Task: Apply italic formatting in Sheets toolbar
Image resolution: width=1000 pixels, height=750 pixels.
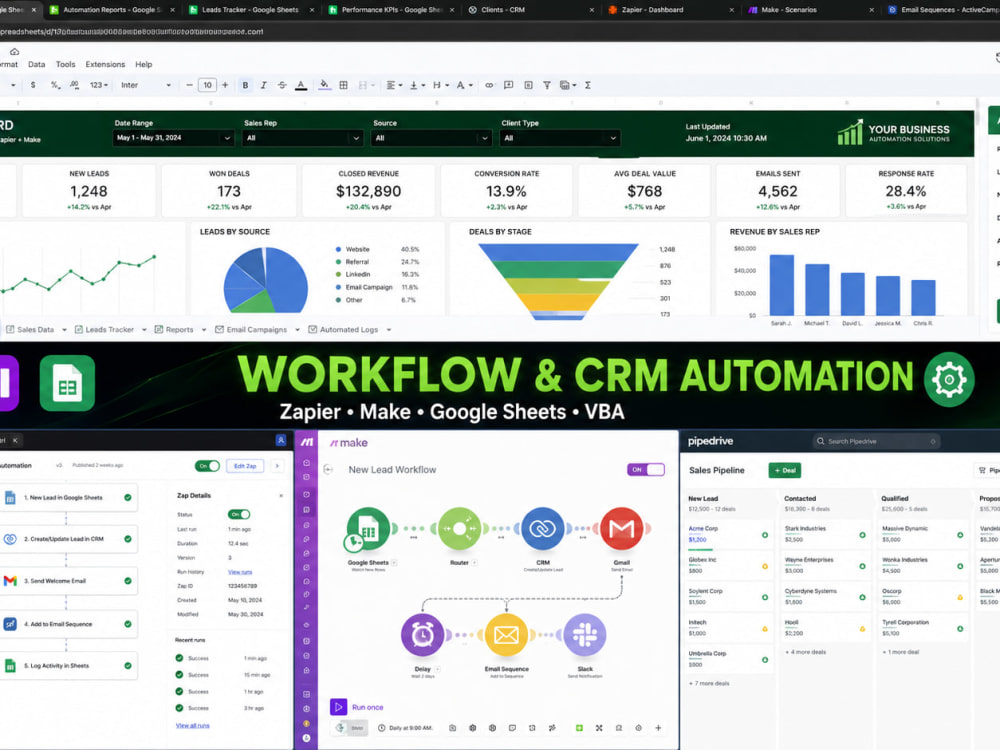Action: tap(263, 85)
